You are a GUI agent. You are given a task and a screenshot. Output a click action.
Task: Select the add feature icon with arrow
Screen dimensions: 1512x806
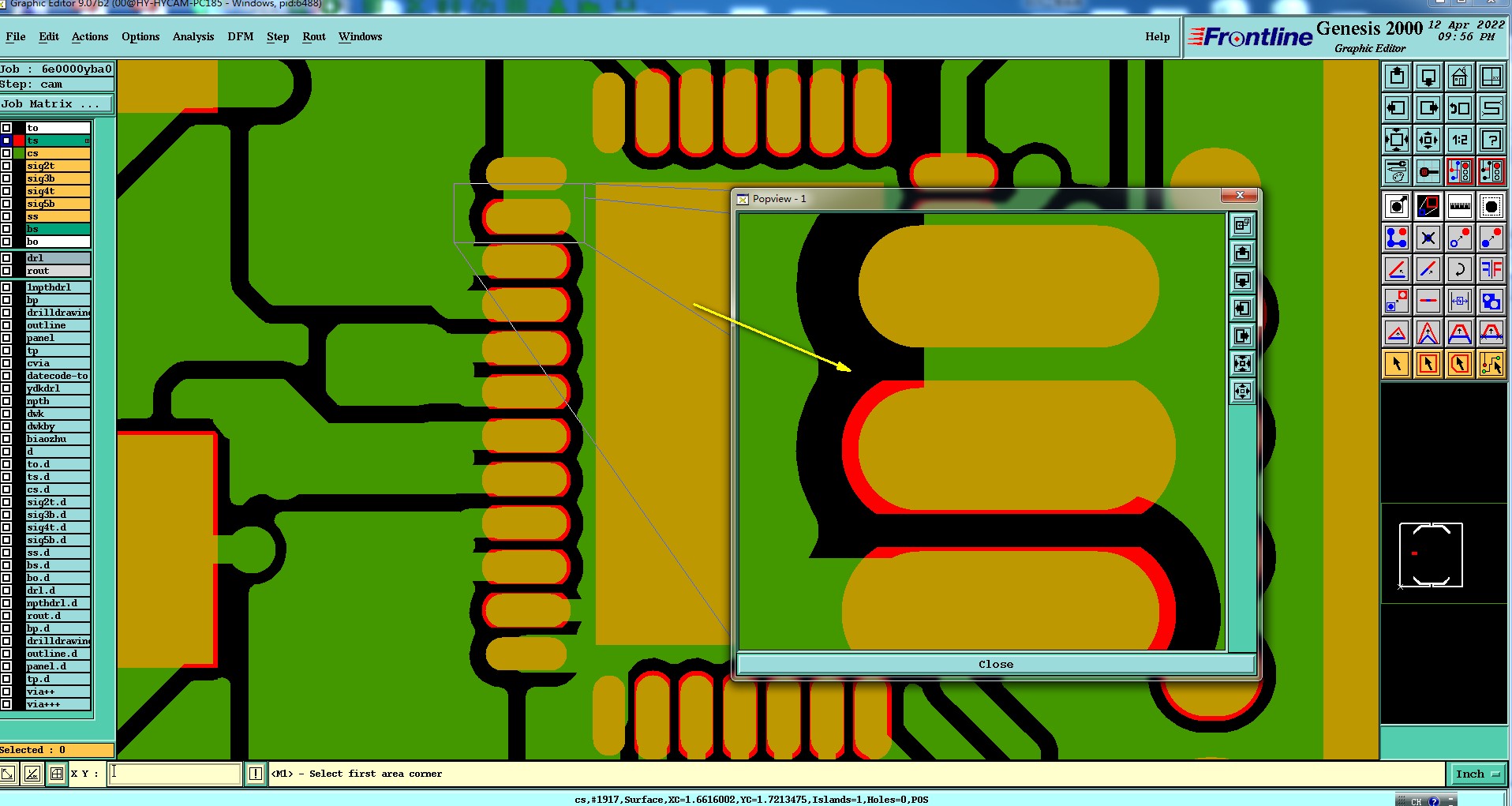pos(1397,206)
